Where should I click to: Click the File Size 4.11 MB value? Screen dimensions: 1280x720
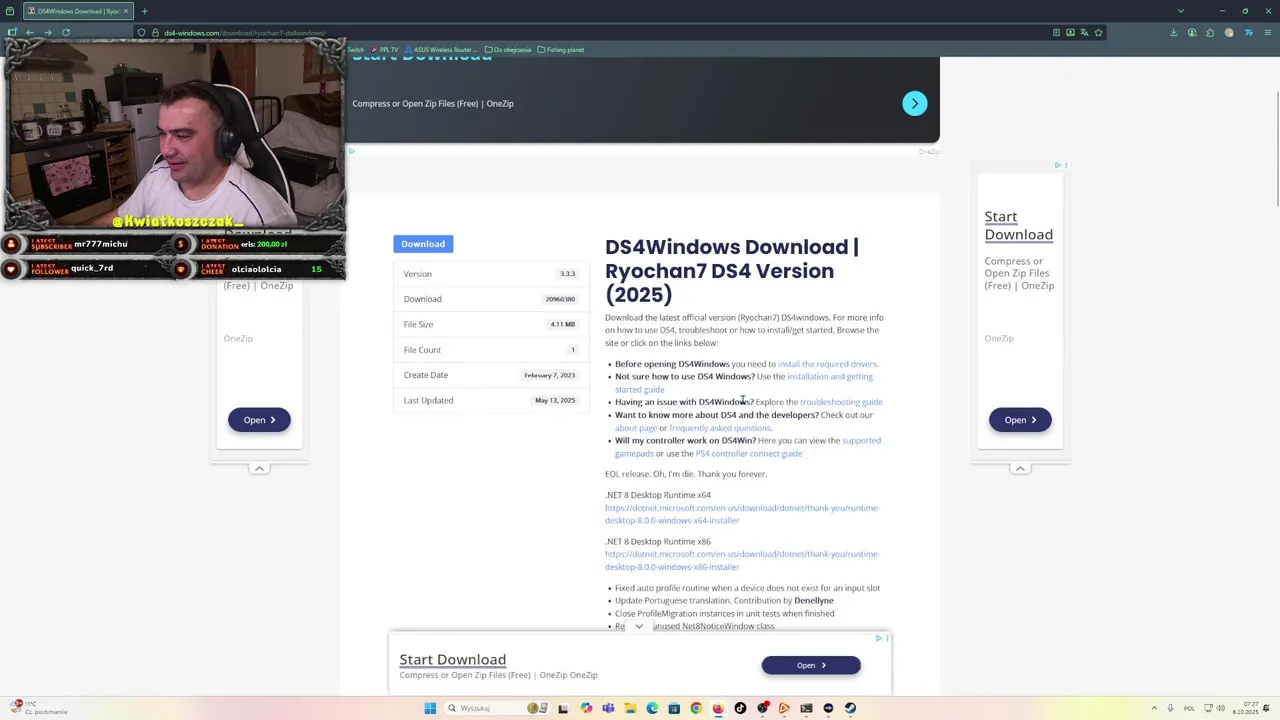[x=562, y=324]
